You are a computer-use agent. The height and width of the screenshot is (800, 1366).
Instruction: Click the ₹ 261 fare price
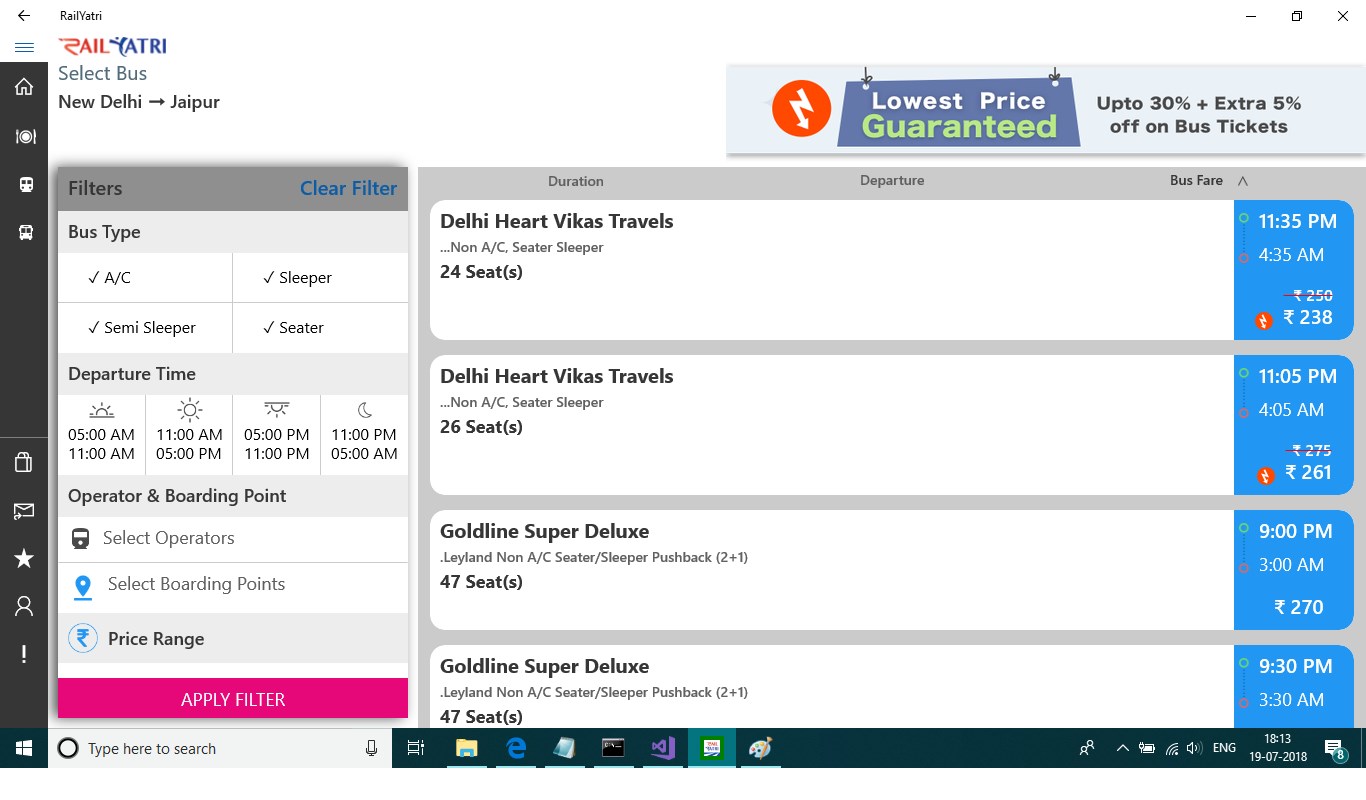[1308, 472]
